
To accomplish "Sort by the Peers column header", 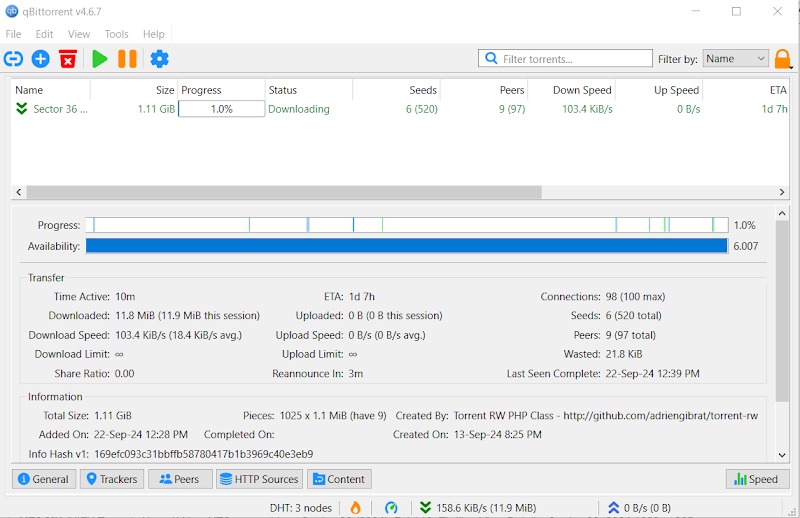I will point(484,90).
